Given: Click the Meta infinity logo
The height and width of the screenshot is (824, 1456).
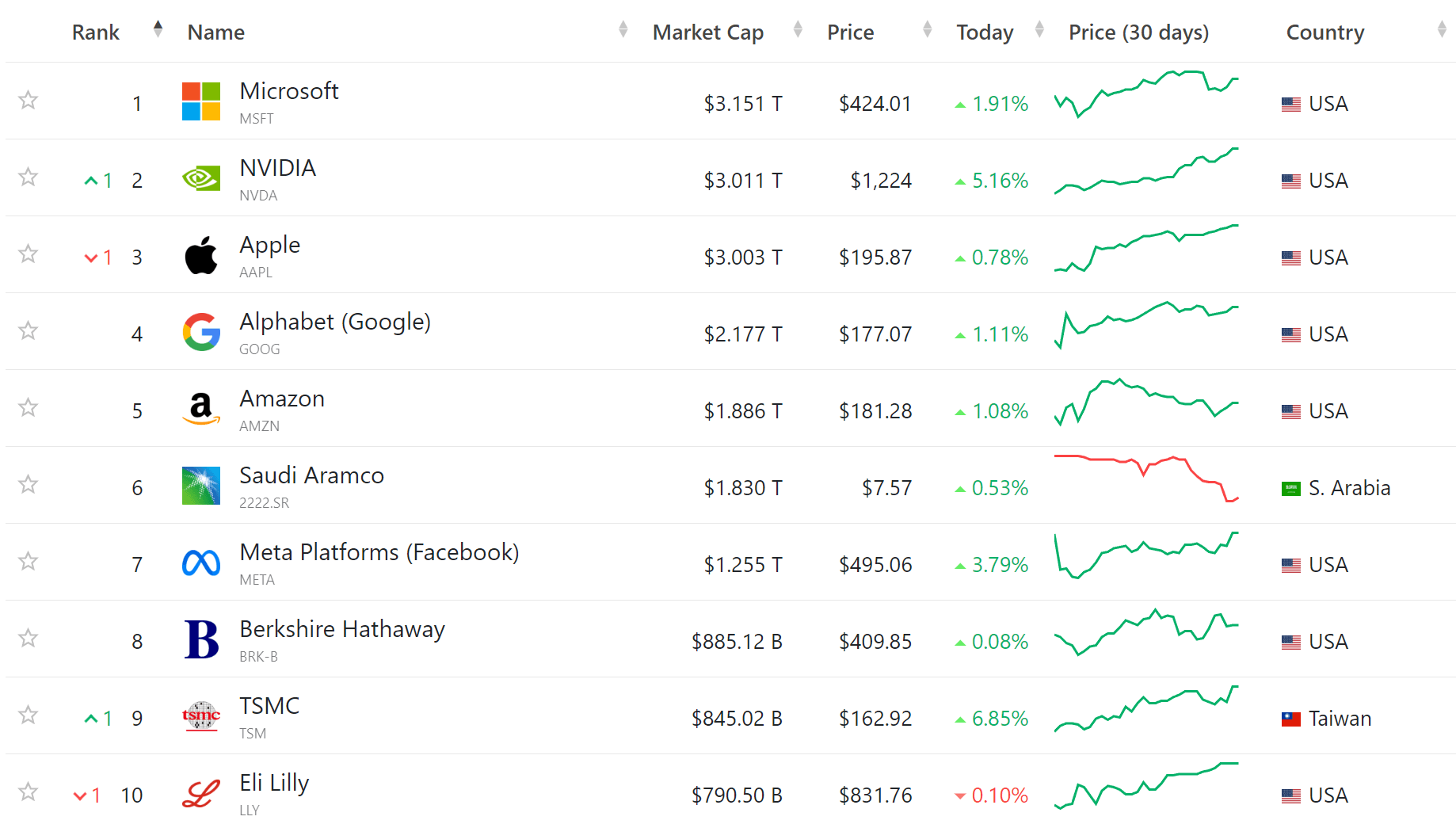Looking at the screenshot, I should click(x=200, y=563).
